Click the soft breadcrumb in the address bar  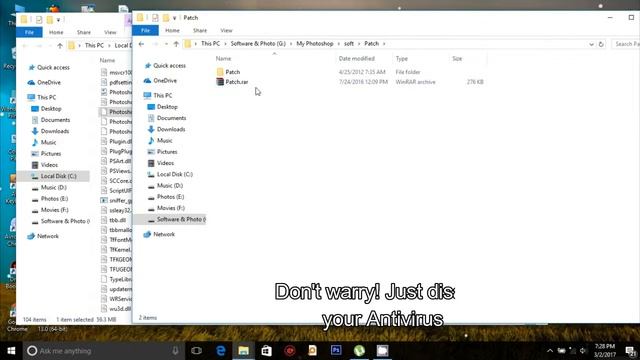point(349,44)
